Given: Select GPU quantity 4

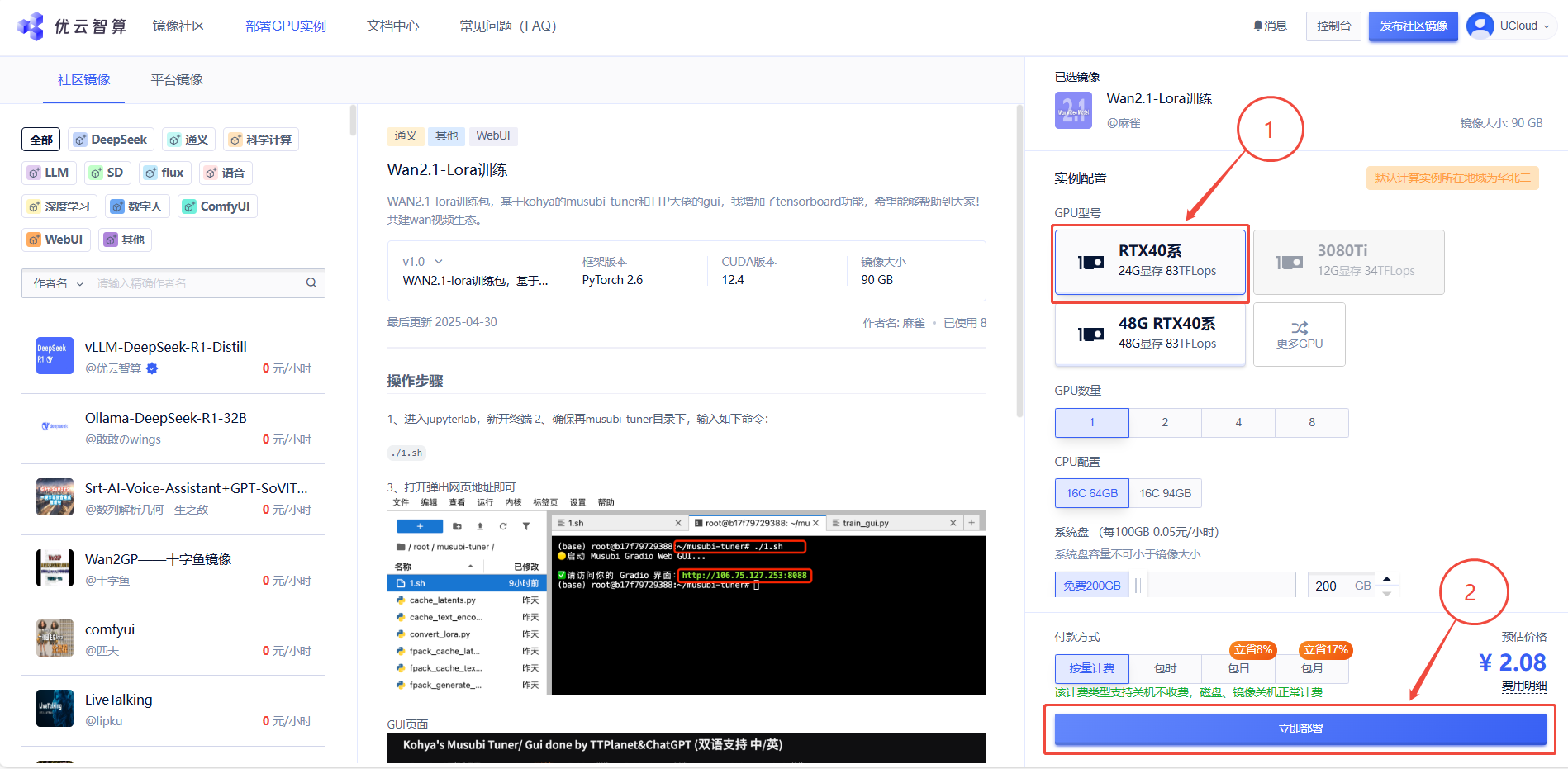Looking at the screenshot, I should (1238, 423).
